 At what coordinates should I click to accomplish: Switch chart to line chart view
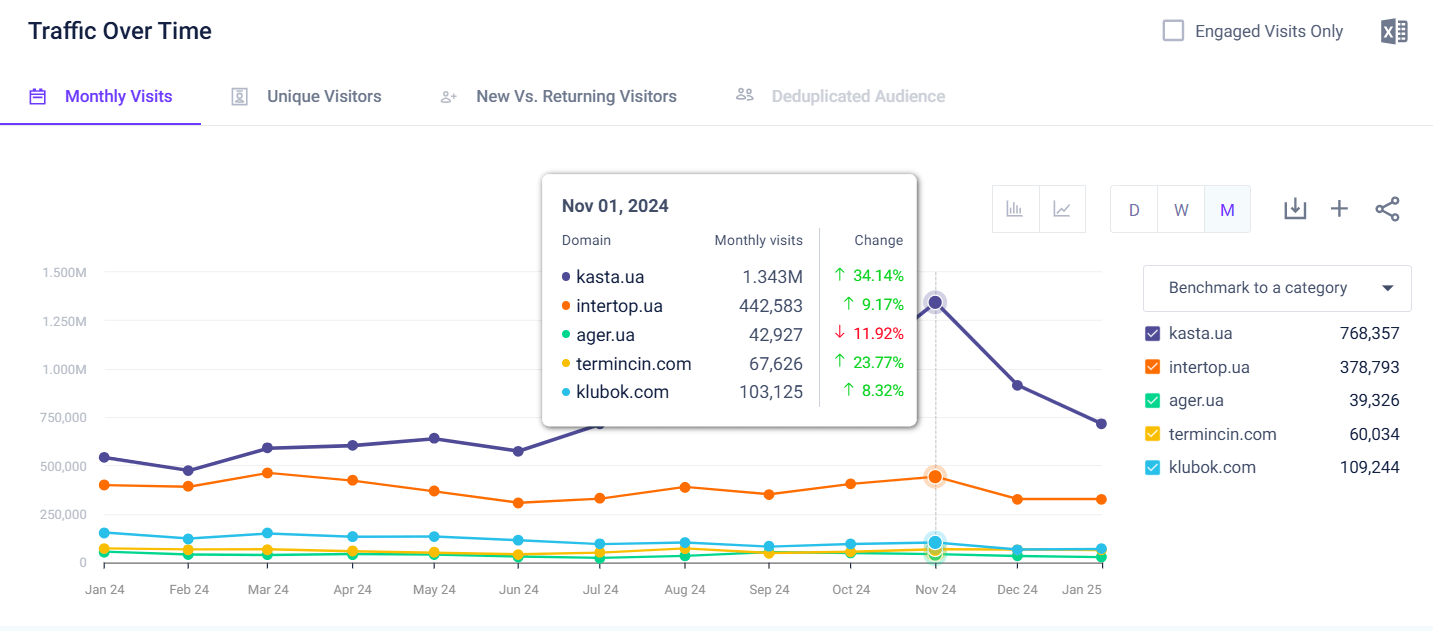click(x=1062, y=209)
